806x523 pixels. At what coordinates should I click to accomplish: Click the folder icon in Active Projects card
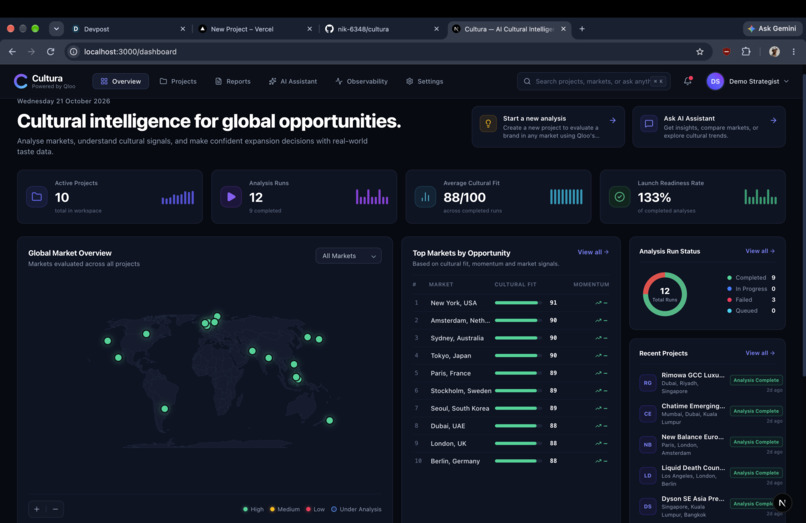[x=37, y=196]
